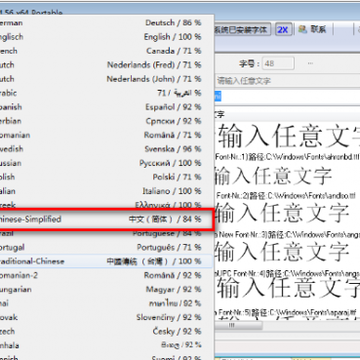The height and width of the screenshot is (360, 360).
Task: Choose Brazil Portuguese / 84 % entry
Action: [x=106, y=234]
